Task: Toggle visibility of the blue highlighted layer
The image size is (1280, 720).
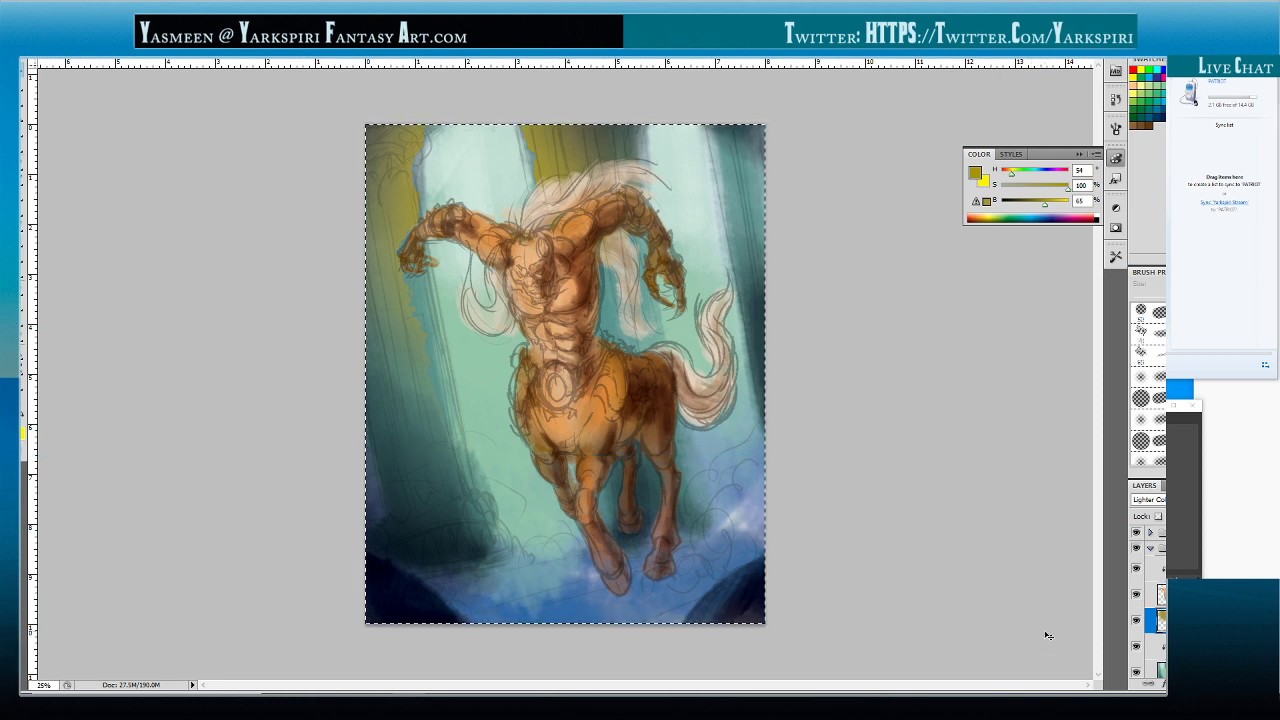Action: pos(1136,620)
